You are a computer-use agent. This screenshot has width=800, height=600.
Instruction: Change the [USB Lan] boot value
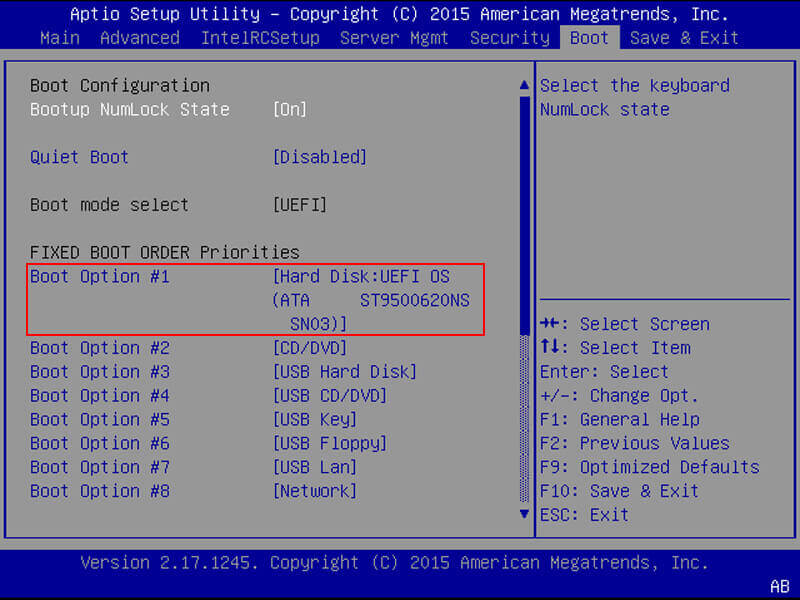(x=315, y=467)
